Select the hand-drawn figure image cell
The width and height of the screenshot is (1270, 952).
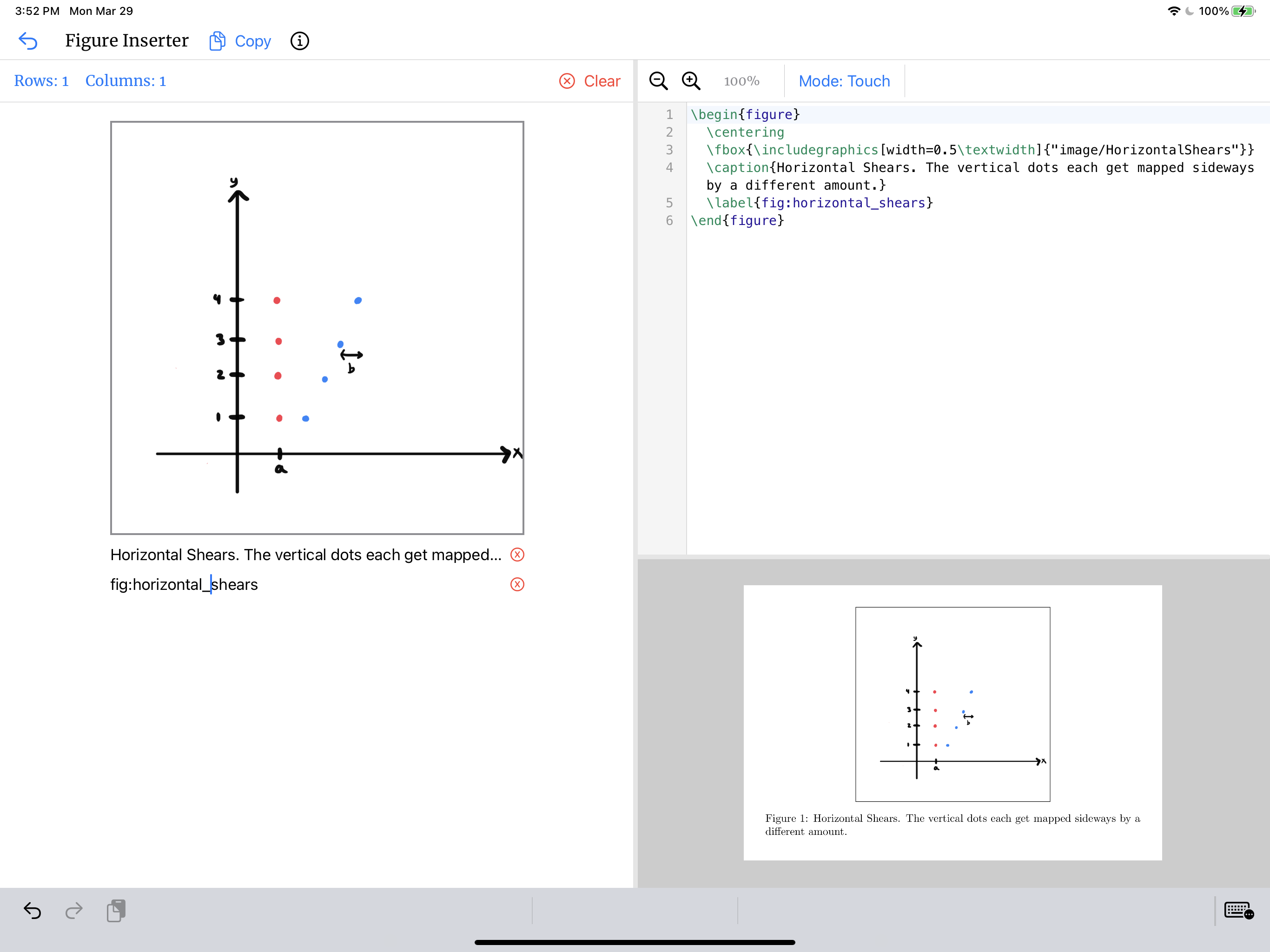pyautogui.click(x=317, y=328)
